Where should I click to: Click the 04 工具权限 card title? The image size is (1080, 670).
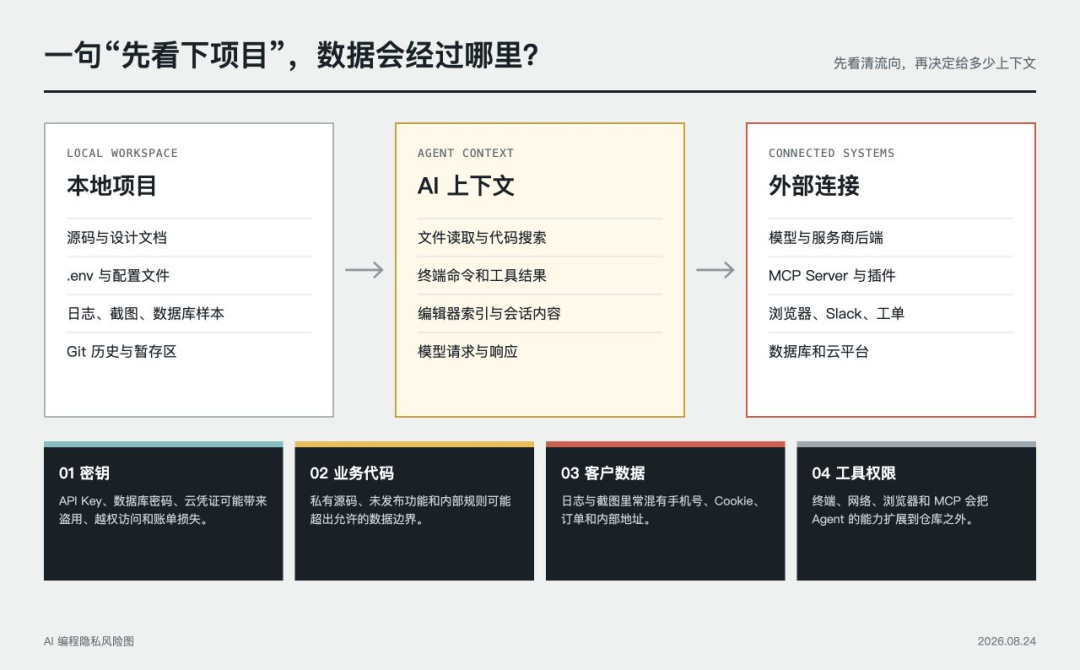pyautogui.click(x=853, y=473)
